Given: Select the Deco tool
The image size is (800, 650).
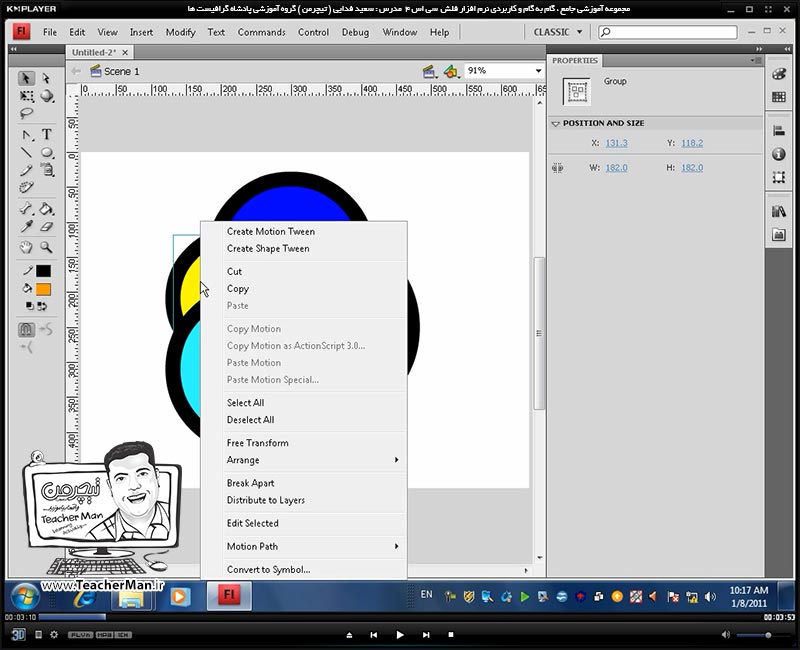Looking at the screenshot, I should click(26, 187).
